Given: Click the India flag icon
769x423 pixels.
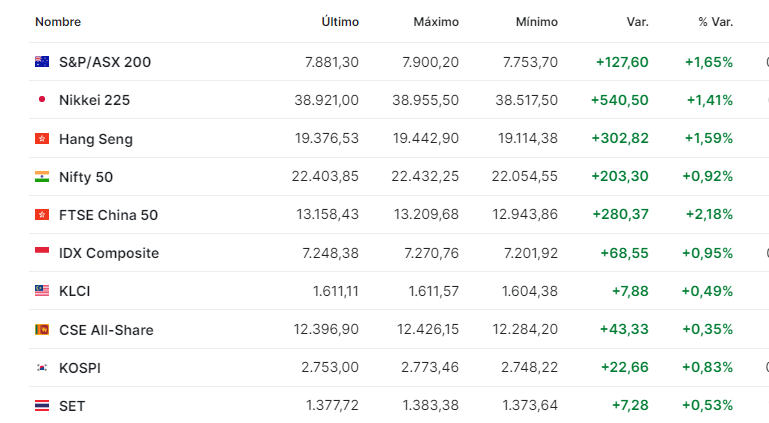Looking at the screenshot, I should 42,177.
